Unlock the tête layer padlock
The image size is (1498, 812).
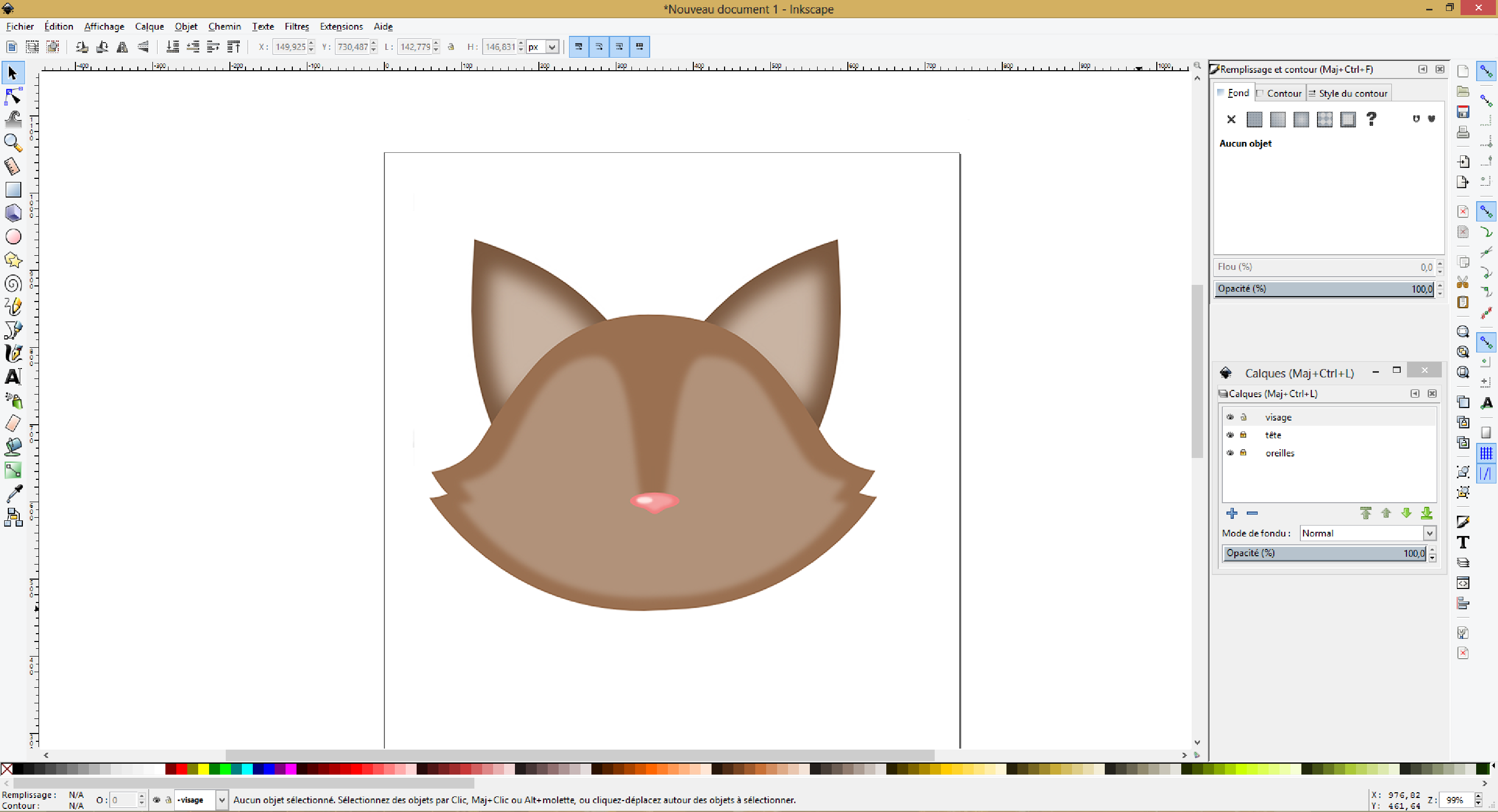[1243, 435]
